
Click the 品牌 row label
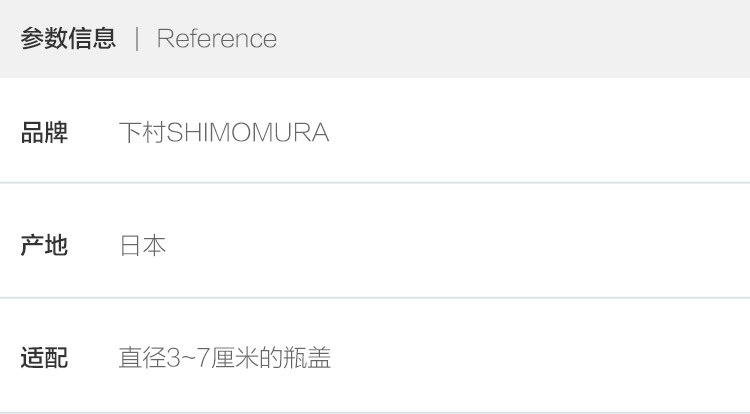(x=44, y=132)
